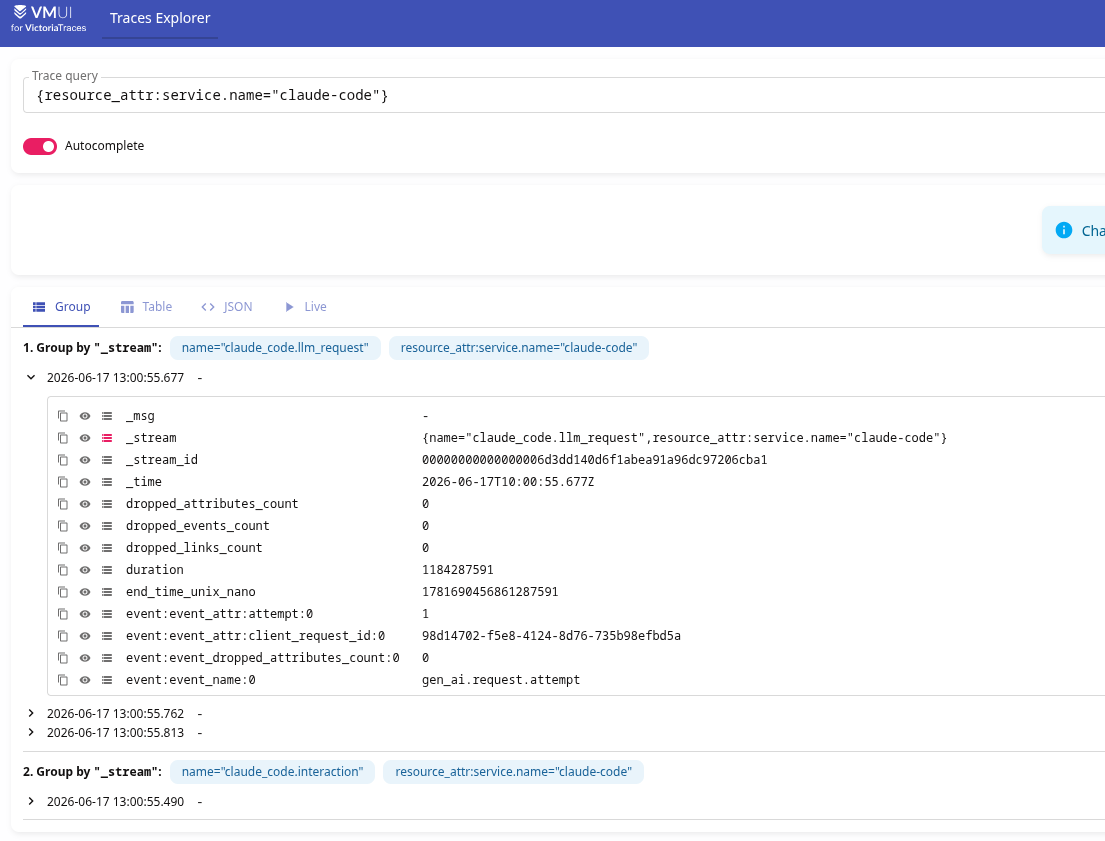The image size is (1105, 841).
Task: Toggle visibility of event_name:0 field
Action: 85,680
